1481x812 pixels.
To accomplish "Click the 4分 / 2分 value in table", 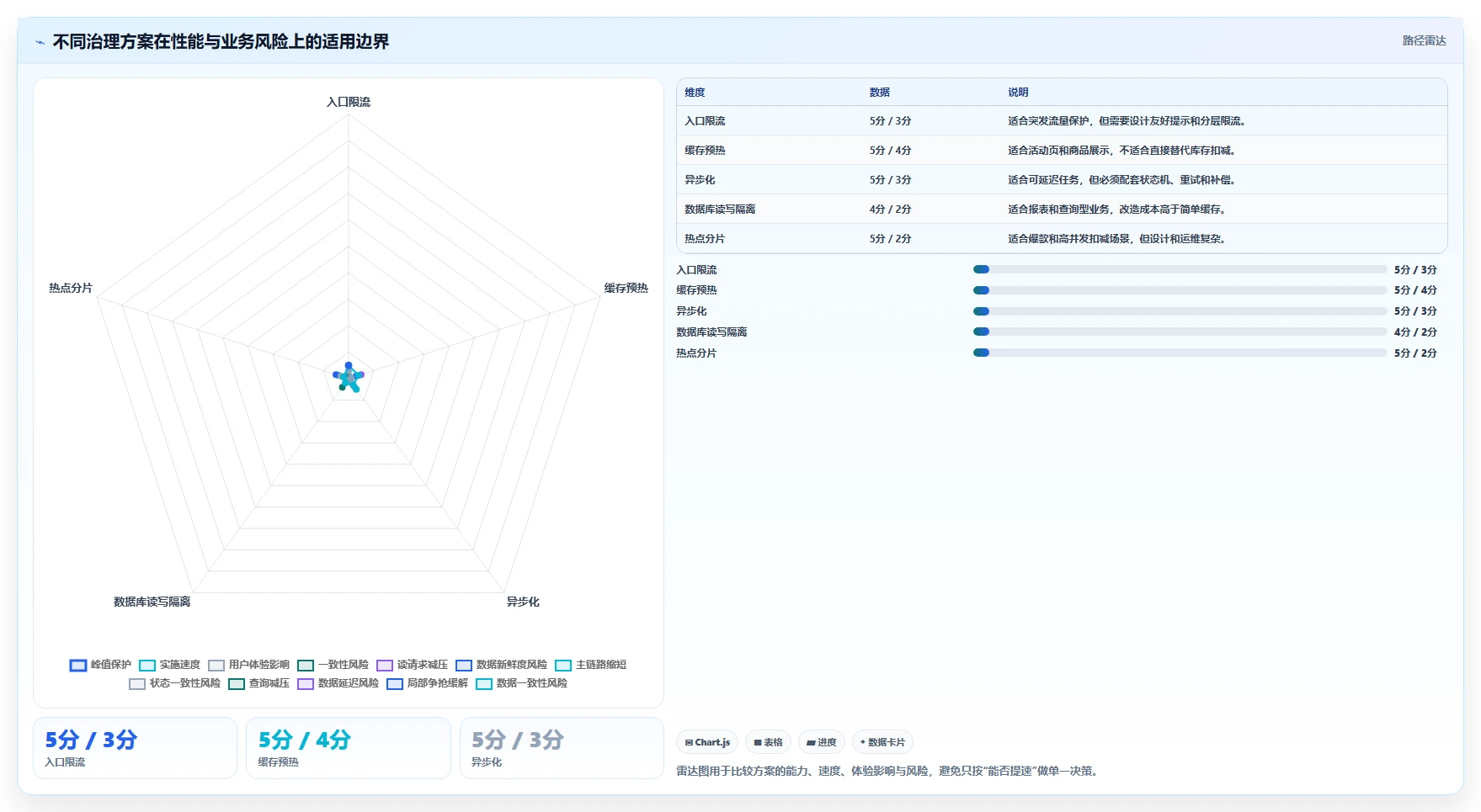I will 890,210.
